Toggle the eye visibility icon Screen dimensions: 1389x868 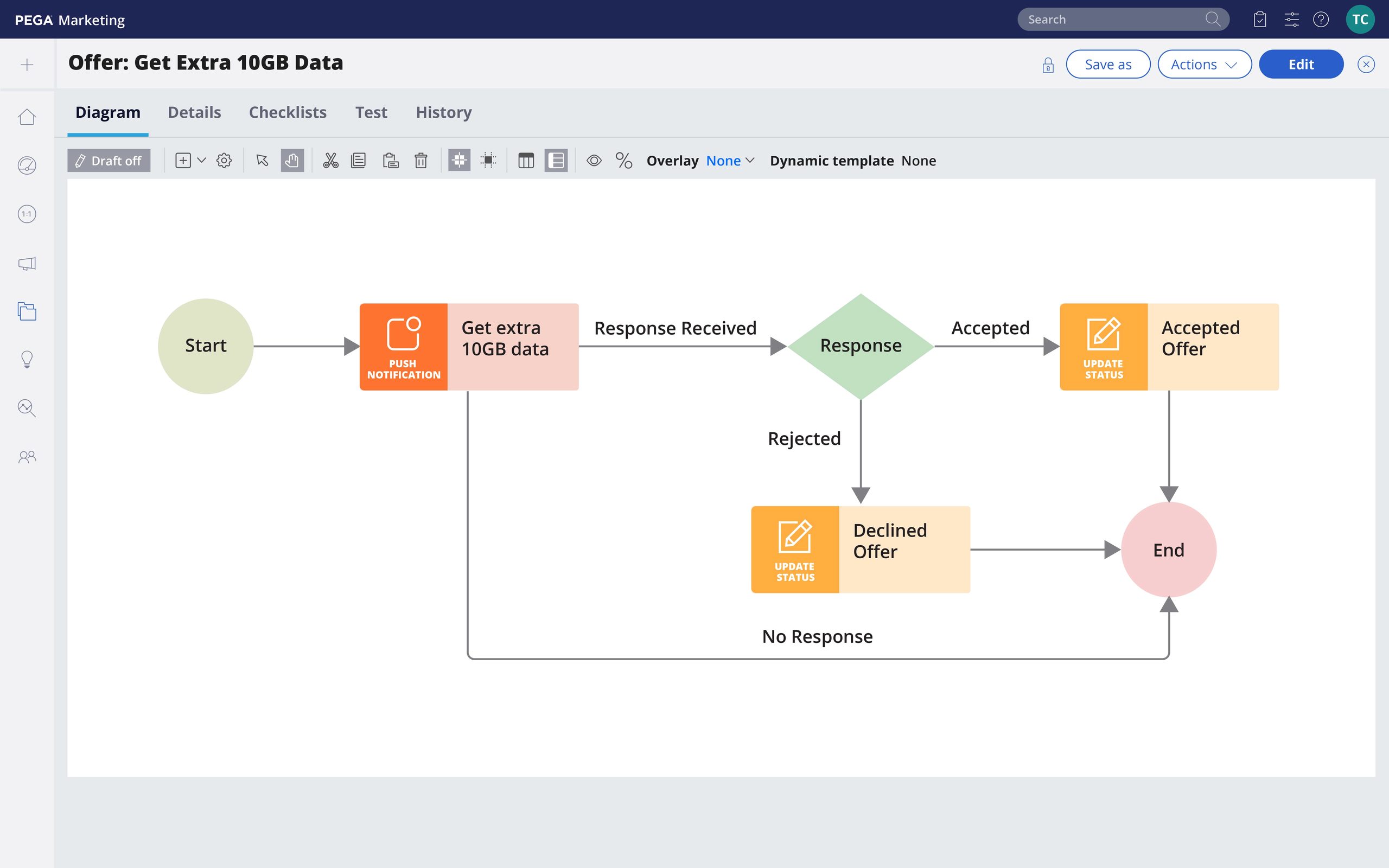tap(594, 160)
